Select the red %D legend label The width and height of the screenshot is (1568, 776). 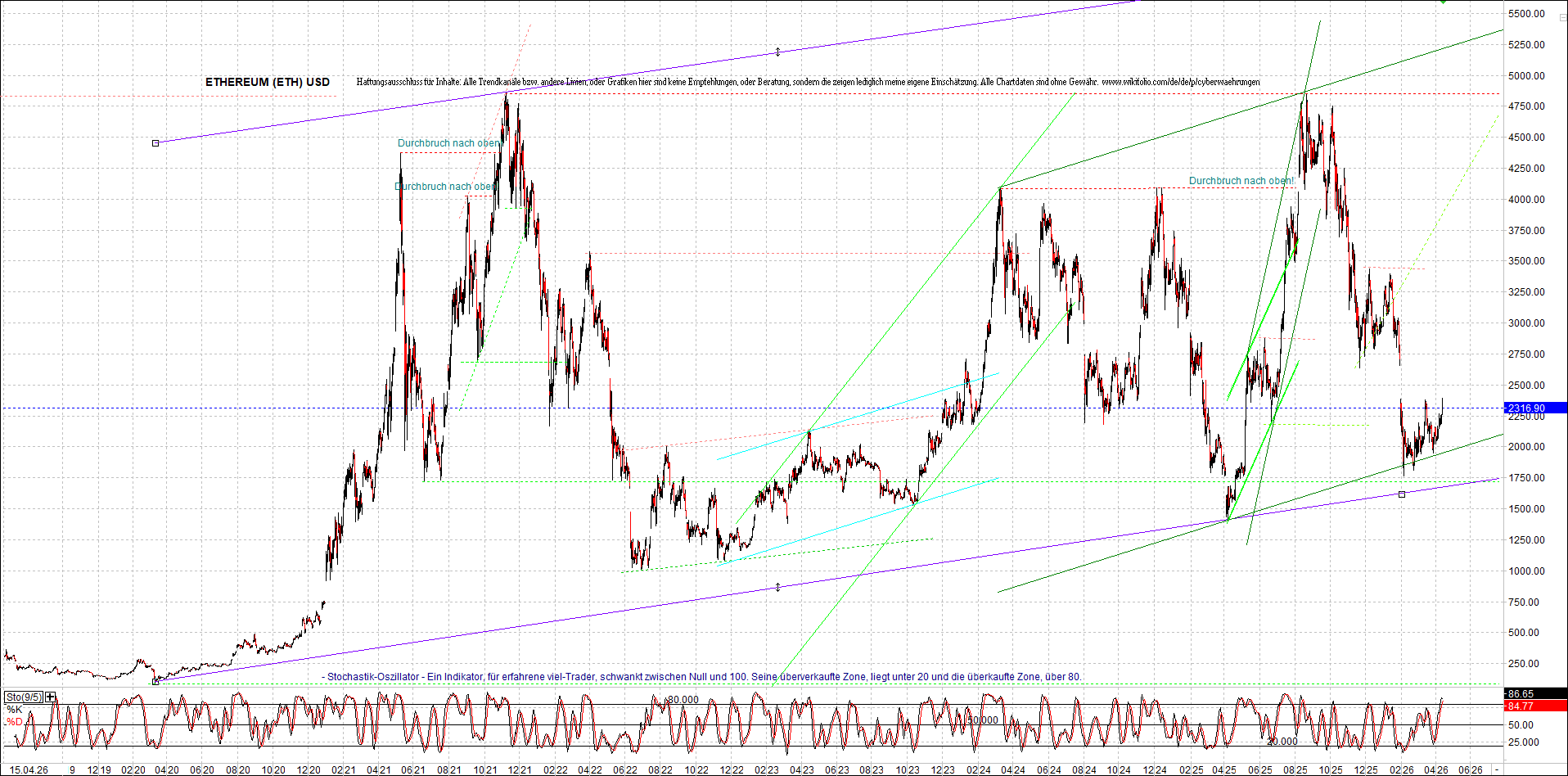[14, 722]
